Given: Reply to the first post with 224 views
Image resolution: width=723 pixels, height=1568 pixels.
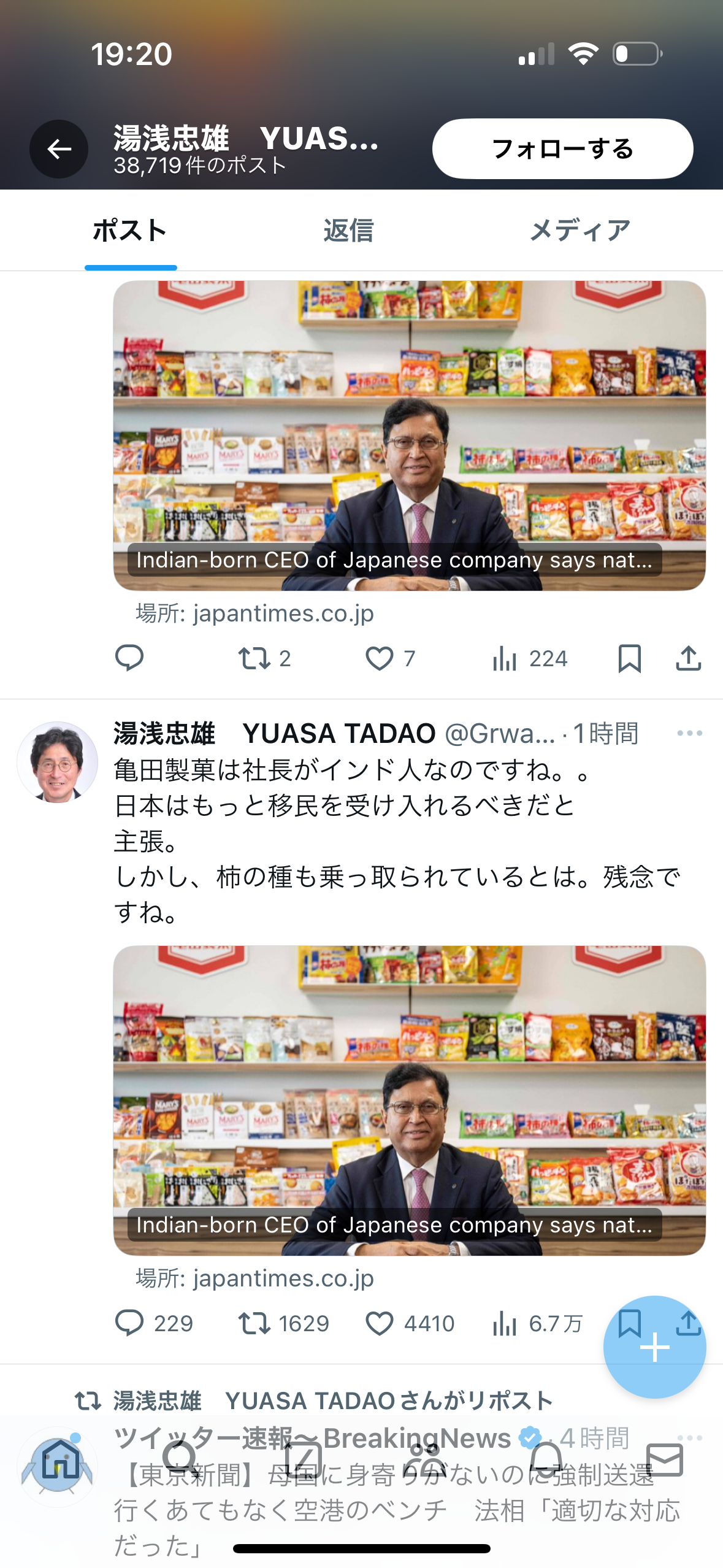Looking at the screenshot, I should [129, 658].
